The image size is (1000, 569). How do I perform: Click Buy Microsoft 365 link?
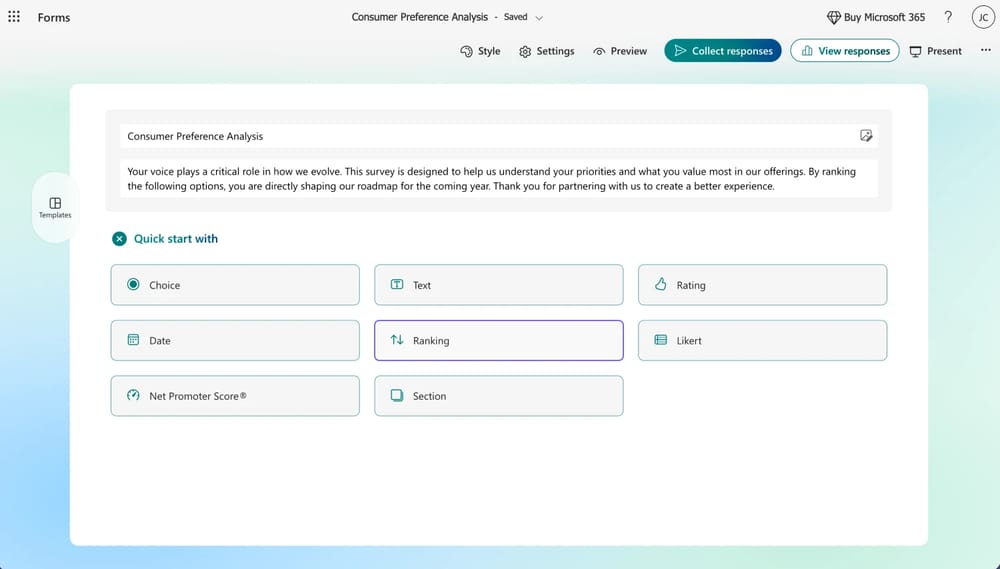(x=875, y=17)
